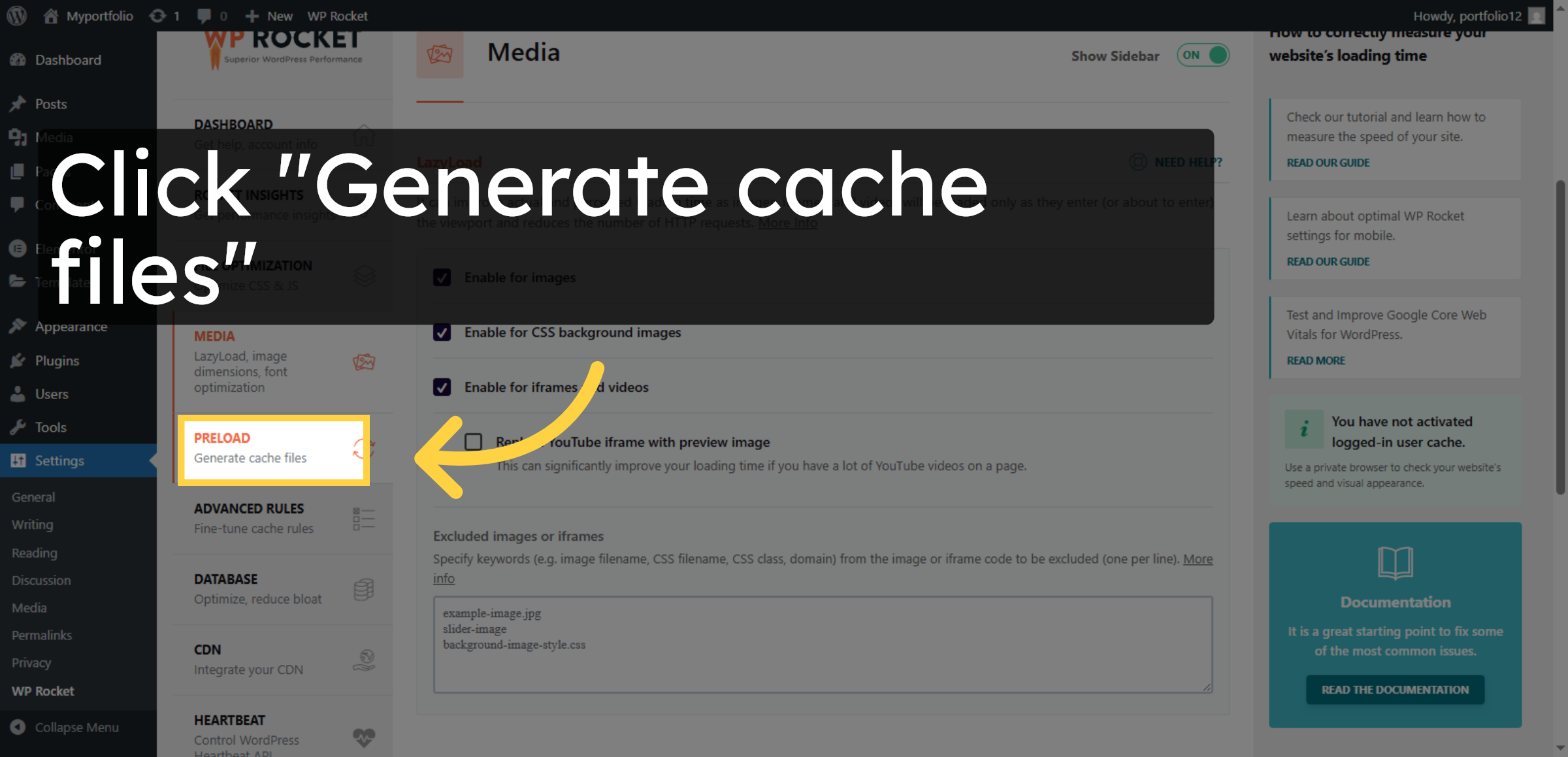Click the help icon beside NEED HELP?
Viewport: 1568px width, 757px height.
pos(1137,161)
